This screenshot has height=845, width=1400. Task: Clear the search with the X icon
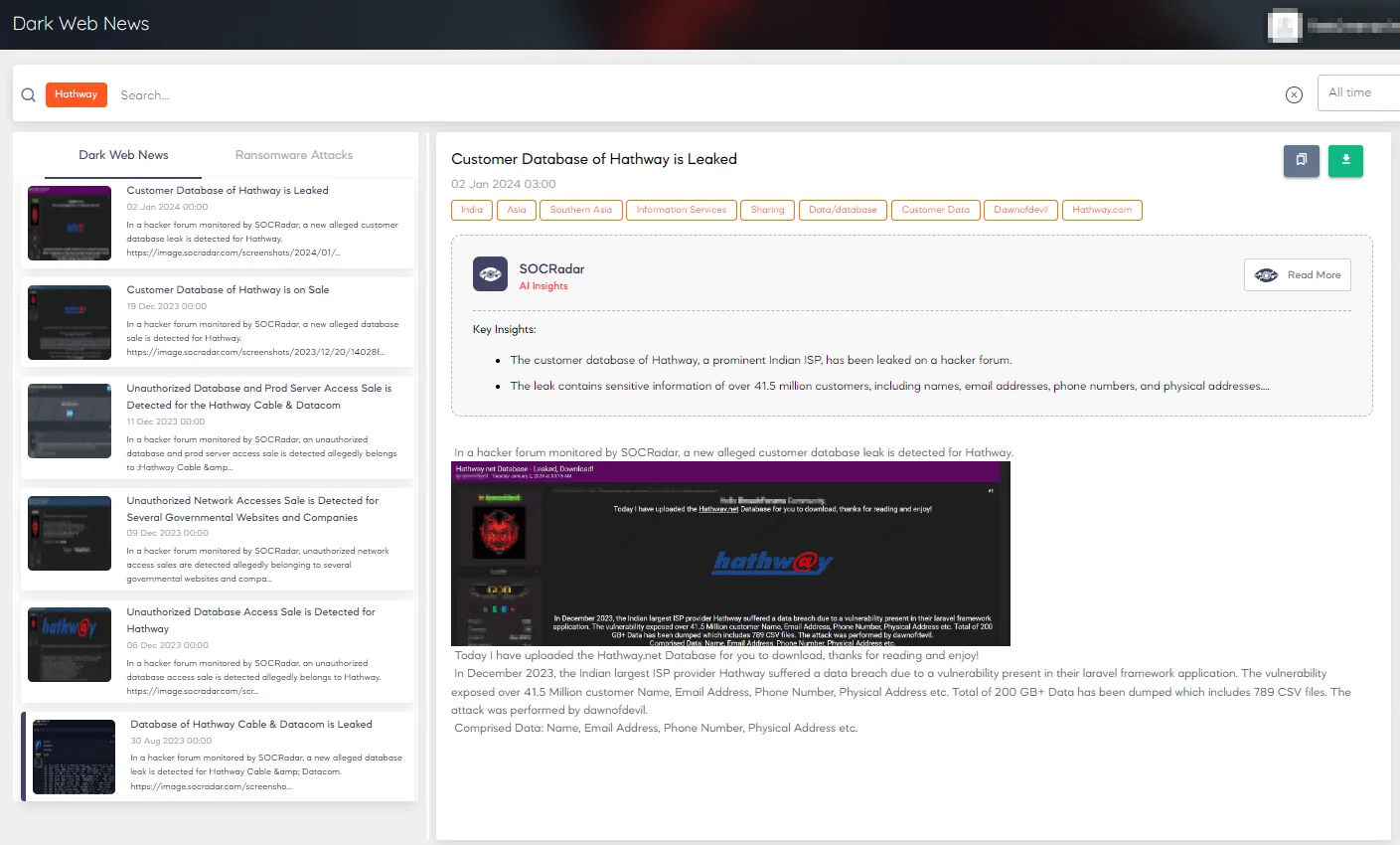[1294, 94]
